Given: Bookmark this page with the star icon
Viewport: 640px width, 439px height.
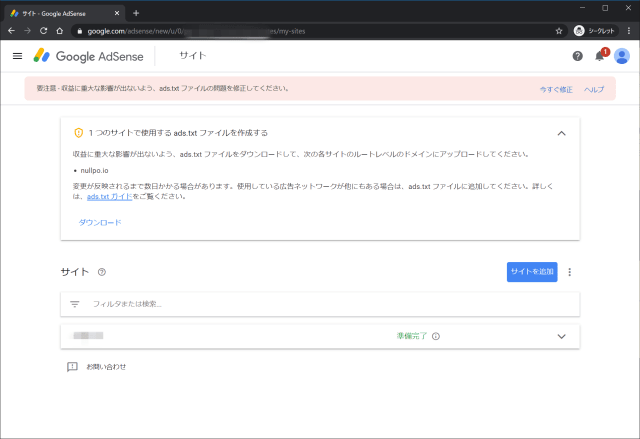Looking at the screenshot, I should click(x=559, y=31).
